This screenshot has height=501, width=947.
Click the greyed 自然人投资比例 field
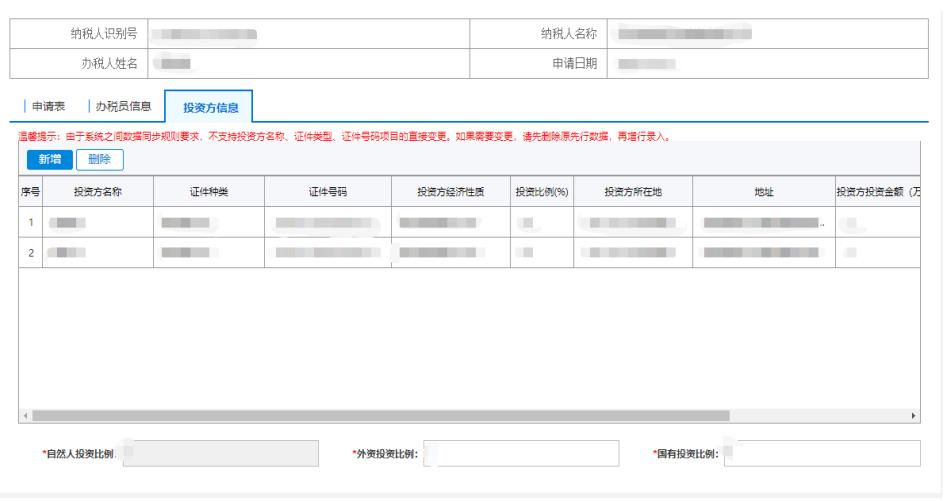click(230, 454)
